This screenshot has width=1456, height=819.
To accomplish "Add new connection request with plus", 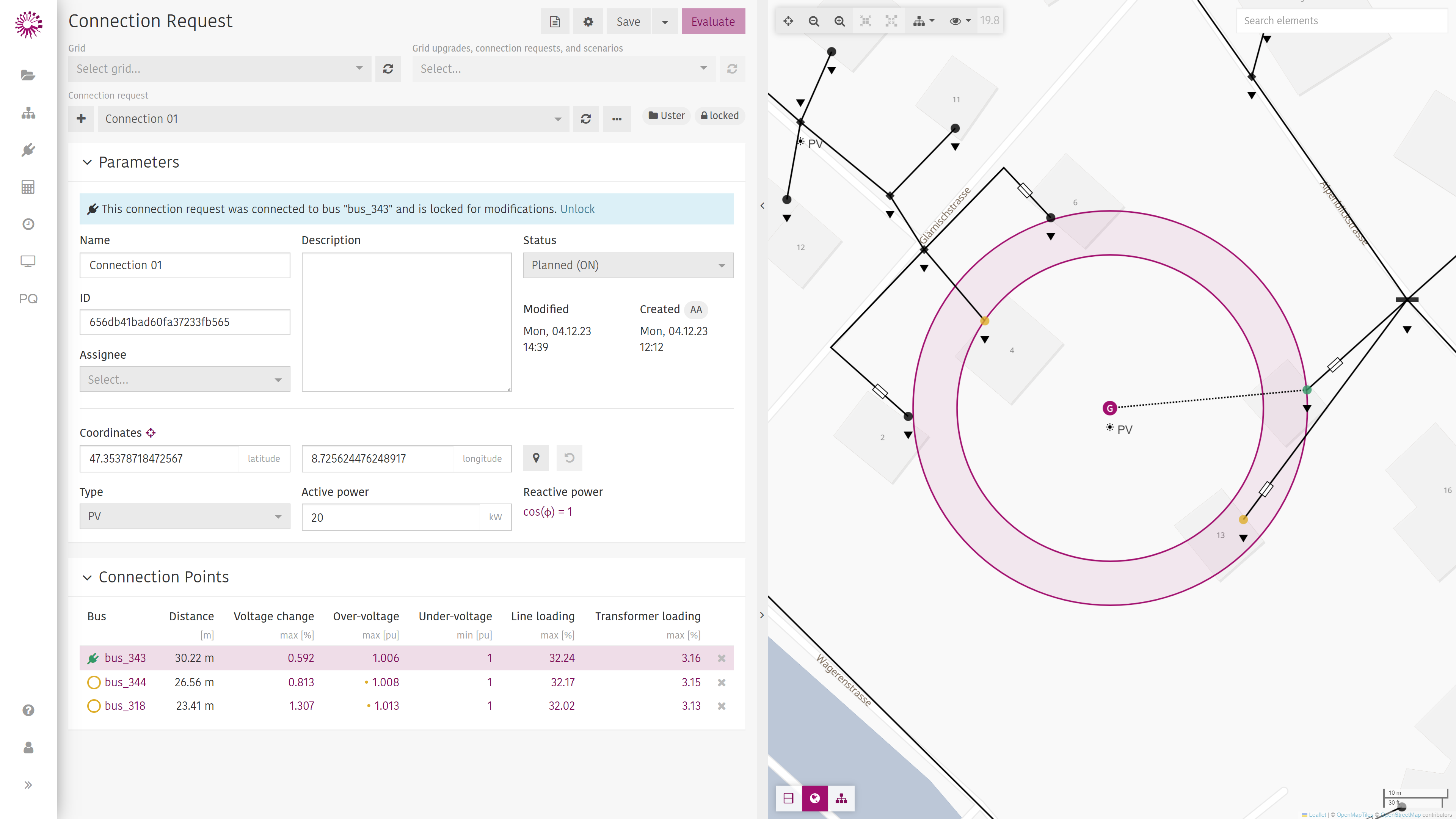I will tap(81, 119).
